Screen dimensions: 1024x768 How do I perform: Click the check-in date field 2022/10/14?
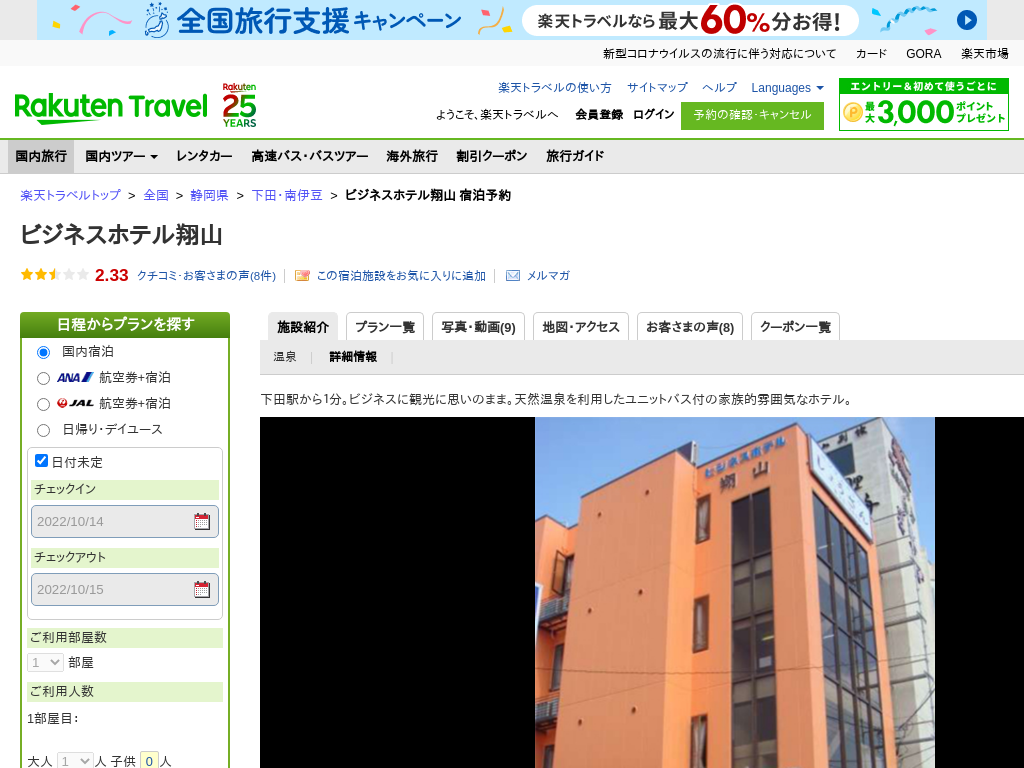(x=125, y=521)
